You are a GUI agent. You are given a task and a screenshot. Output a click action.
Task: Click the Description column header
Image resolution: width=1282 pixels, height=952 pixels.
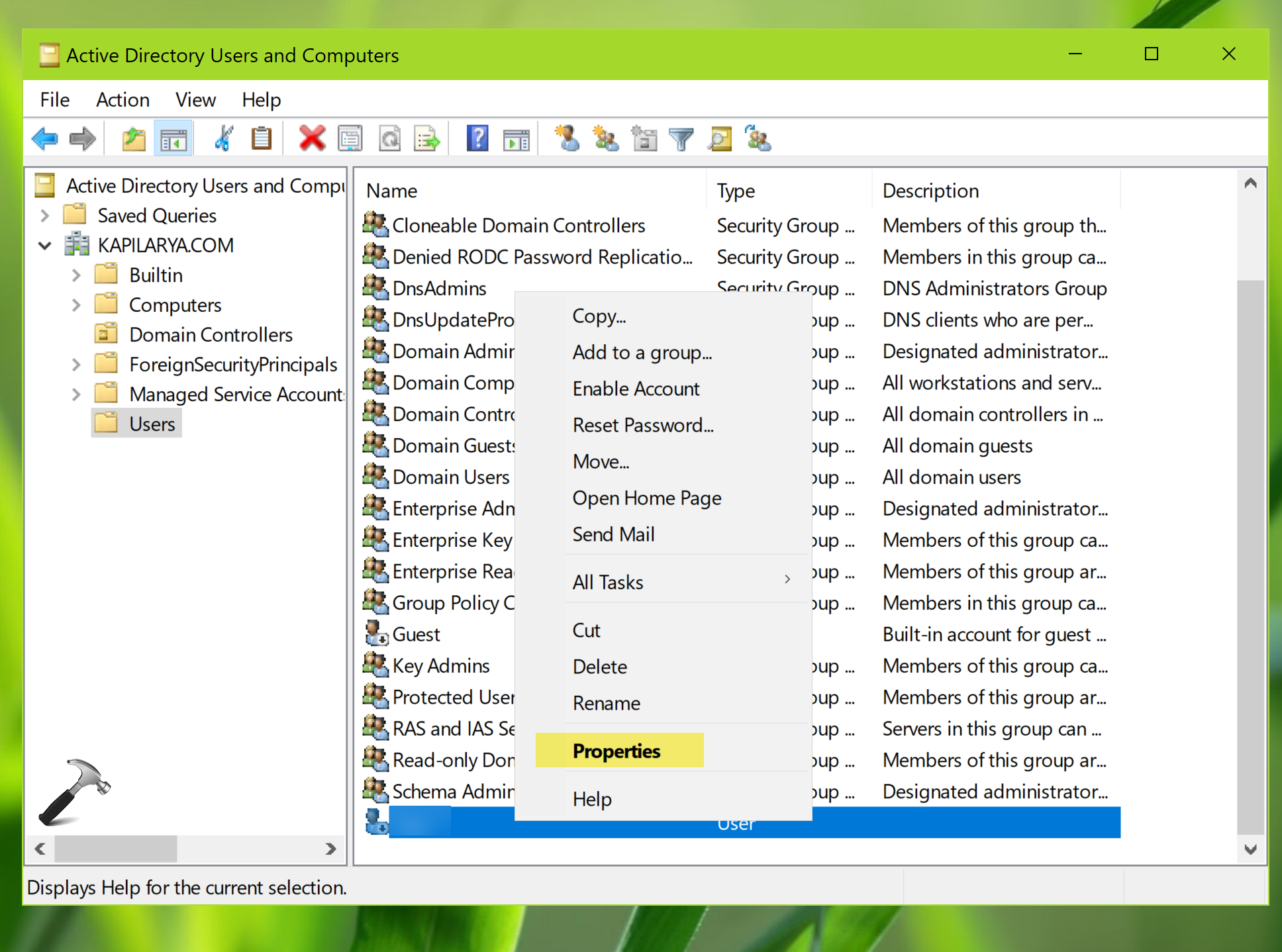click(930, 191)
